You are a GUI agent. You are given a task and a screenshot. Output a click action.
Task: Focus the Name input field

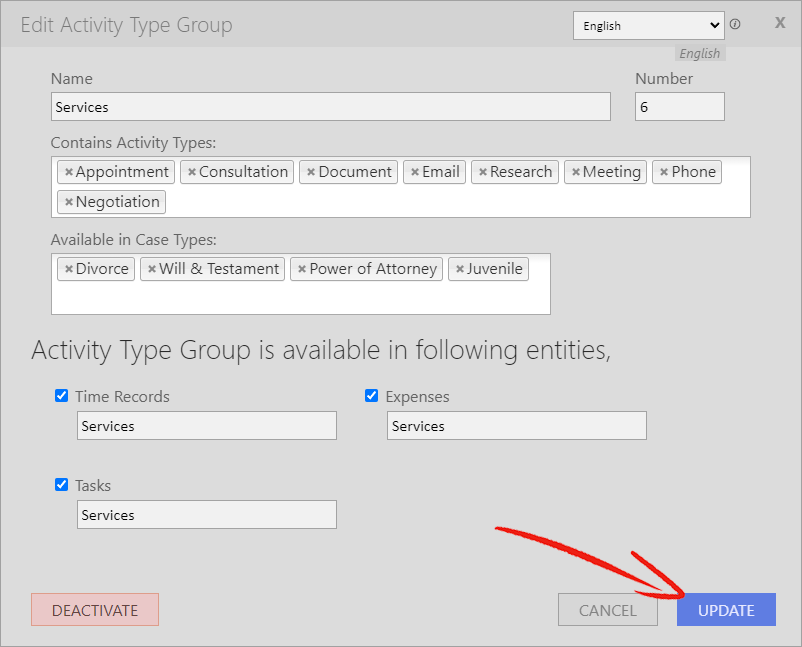tap(331, 106)
